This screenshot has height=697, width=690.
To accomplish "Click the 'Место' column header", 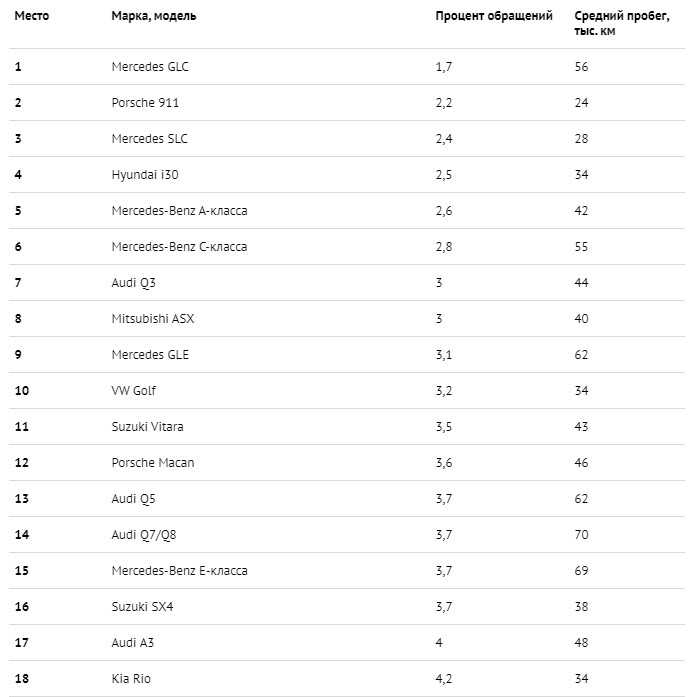I will pos(32,16).
